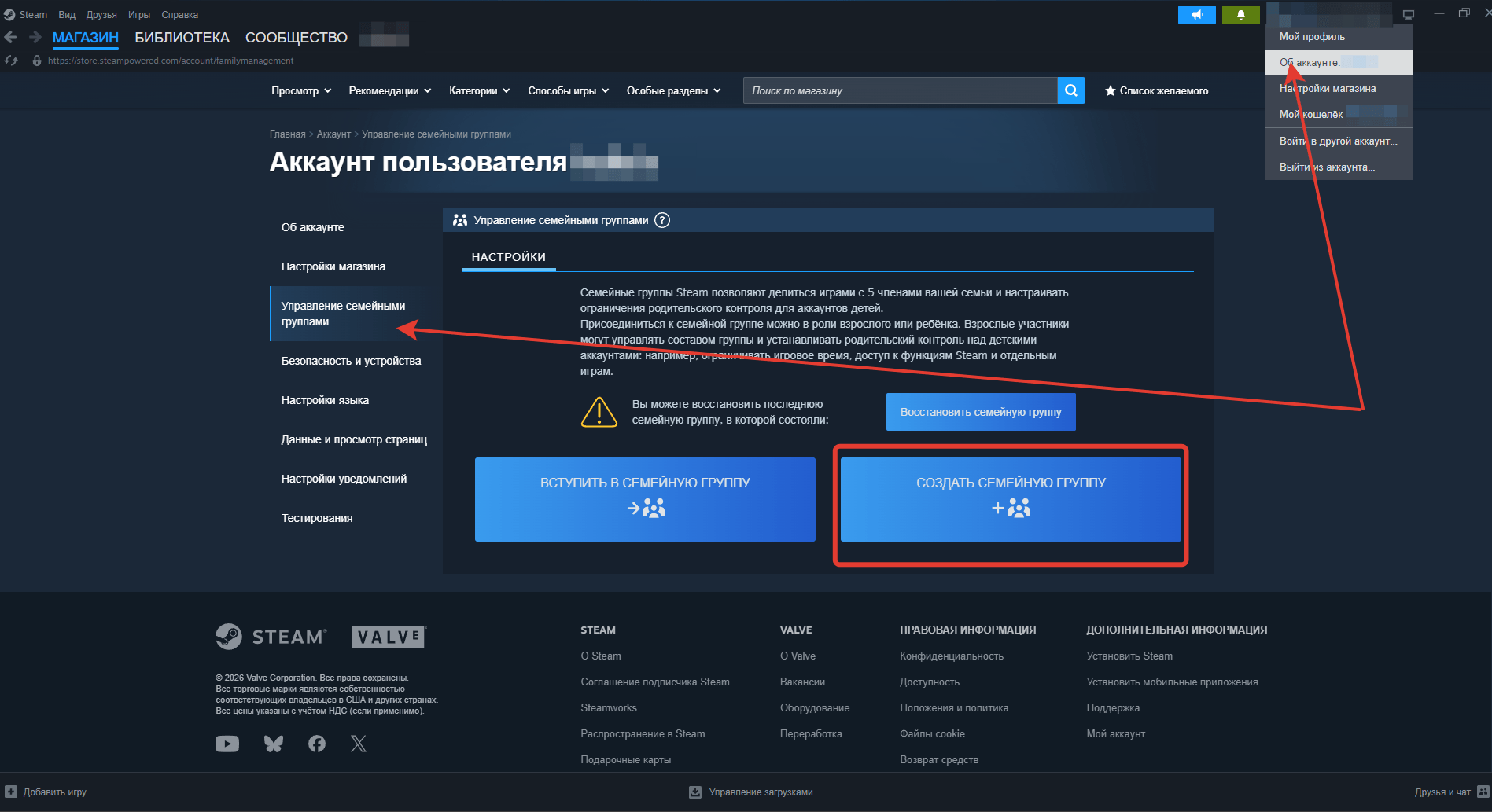The width and height of the screenshot is (1492, 812).
Task: Select Об аккаунте in account menu
Action: click(x=1339, y=62)
